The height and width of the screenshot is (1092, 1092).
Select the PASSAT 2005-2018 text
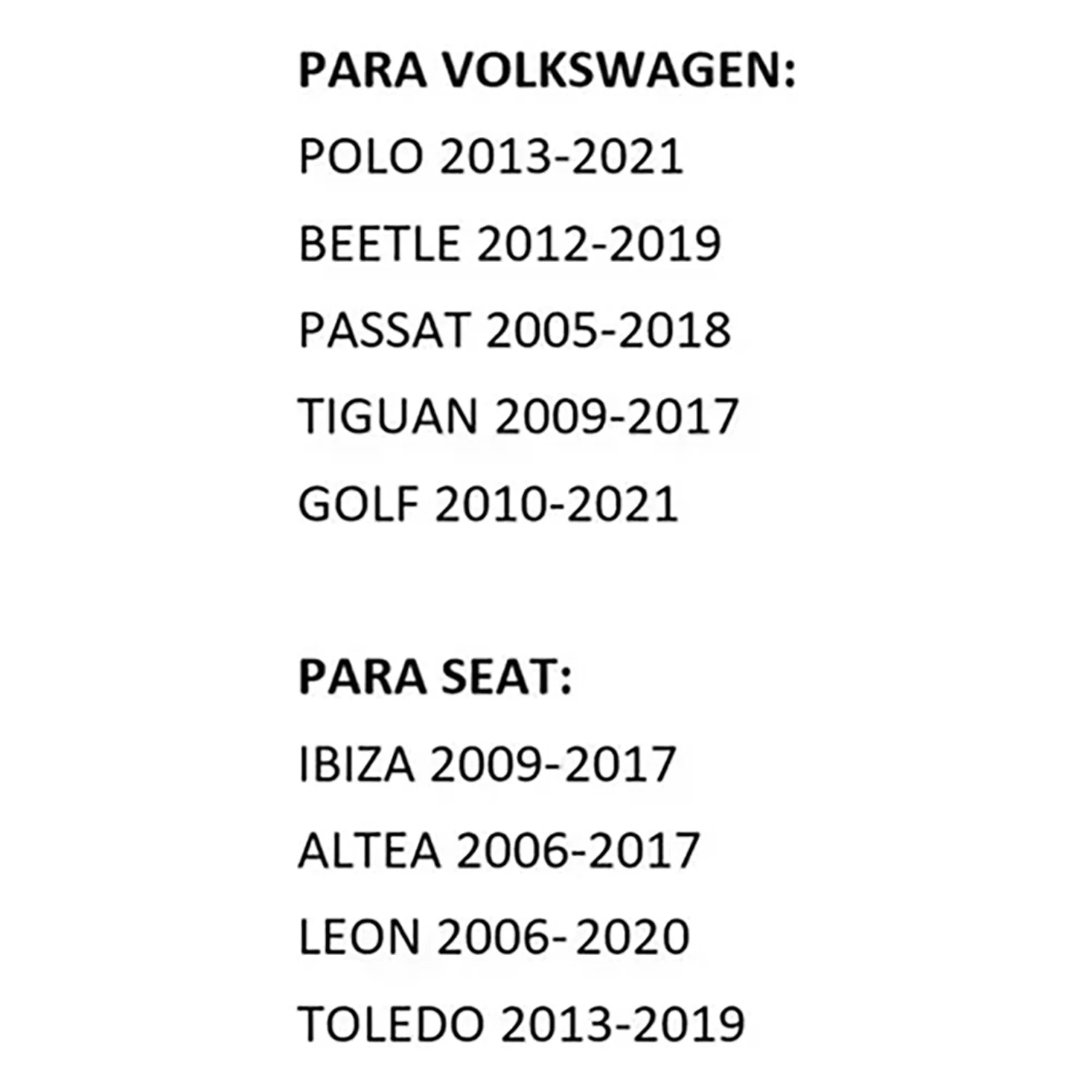click(x=515, y=331)
